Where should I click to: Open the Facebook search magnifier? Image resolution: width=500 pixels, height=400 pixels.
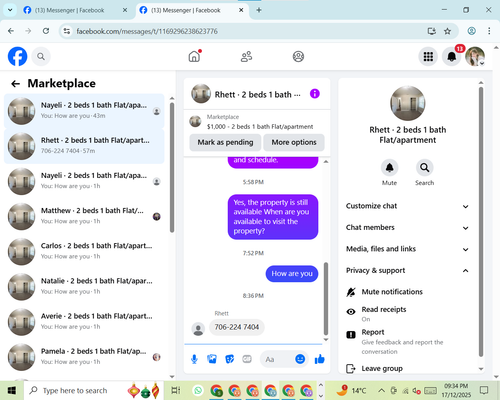(x=41, y=56)
